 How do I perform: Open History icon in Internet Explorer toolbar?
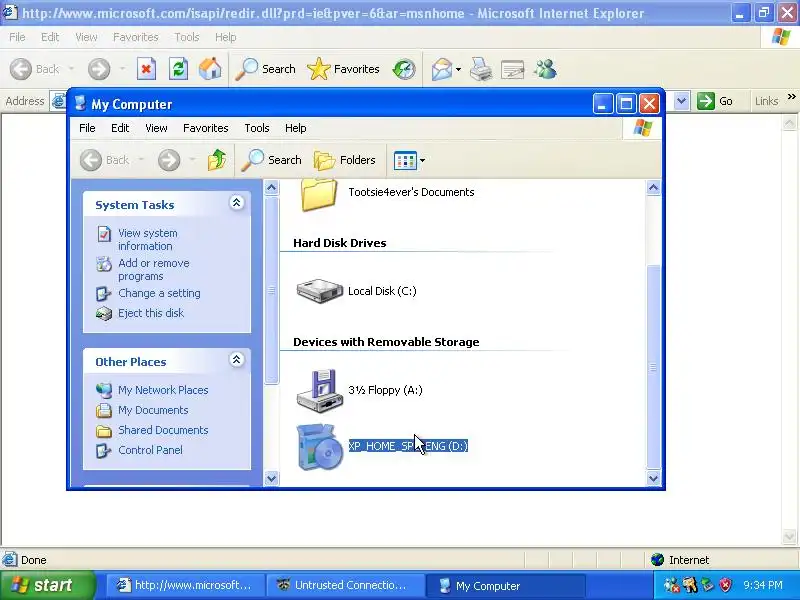pyautogui.click(x=404, y=69)
